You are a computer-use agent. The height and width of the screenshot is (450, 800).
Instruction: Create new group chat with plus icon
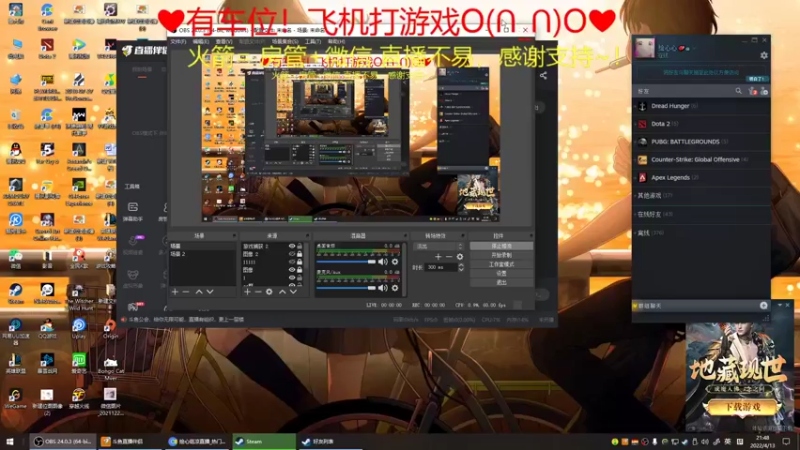pyautogui.click(x=764, y=305)
